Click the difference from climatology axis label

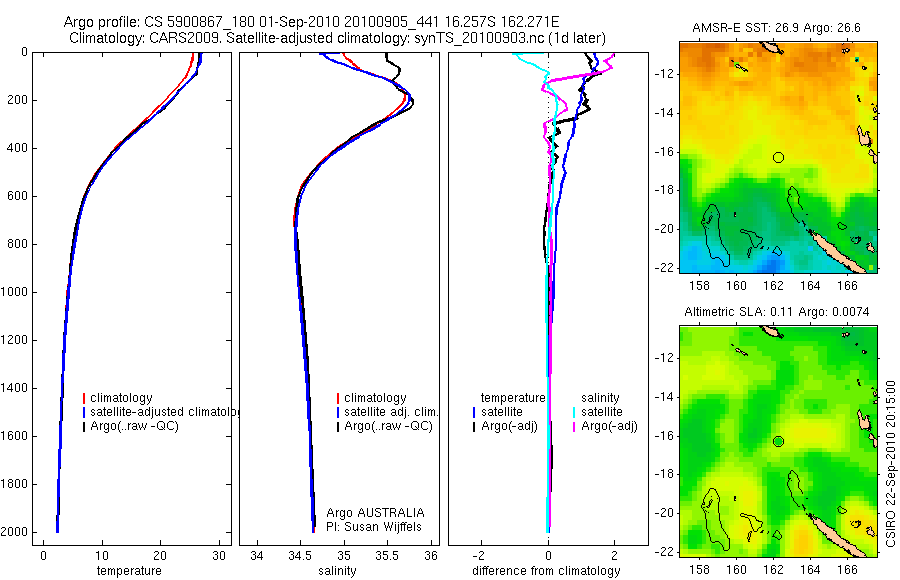point(546,571)
